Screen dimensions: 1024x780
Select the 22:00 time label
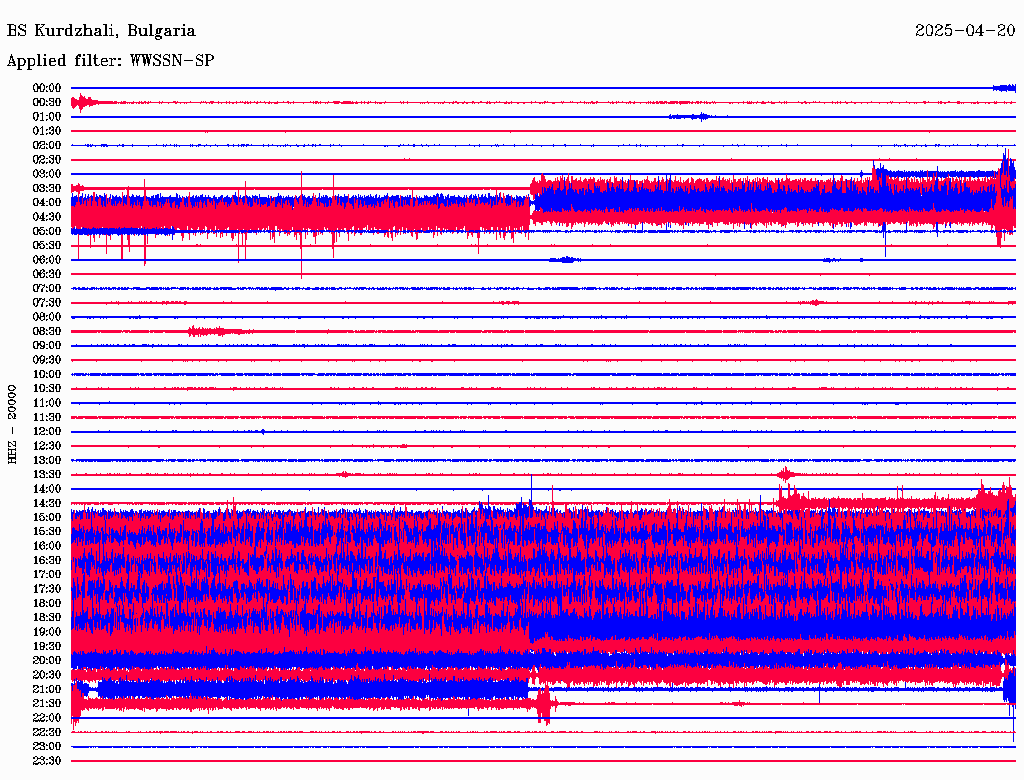(x=47, y=717)
